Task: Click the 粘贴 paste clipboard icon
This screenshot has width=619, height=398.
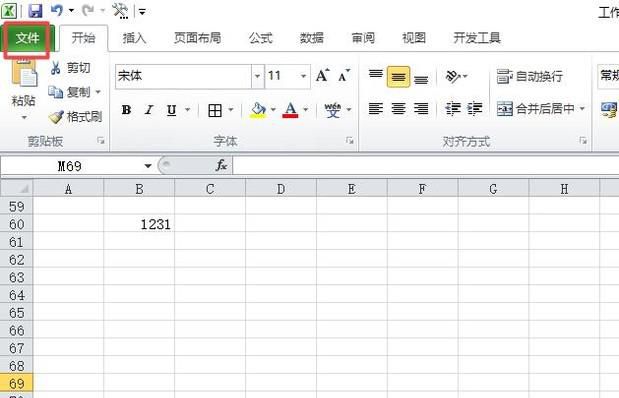Action: 24,73
